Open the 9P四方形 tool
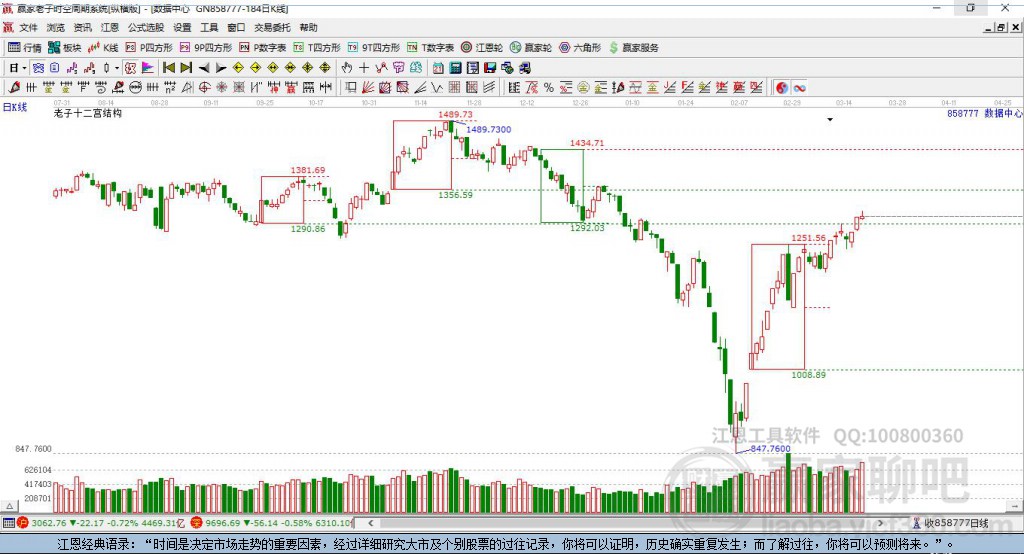 [x=206, y=48]
